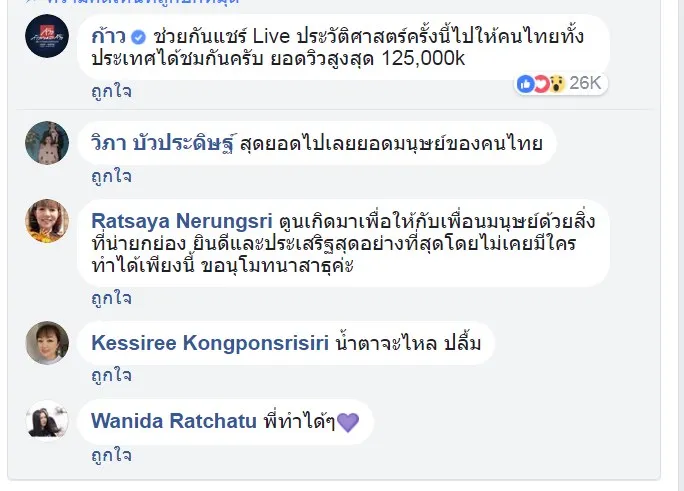
Task: Like Ratsaya Nerungsri's comment
Action: [x=111, y=299]
